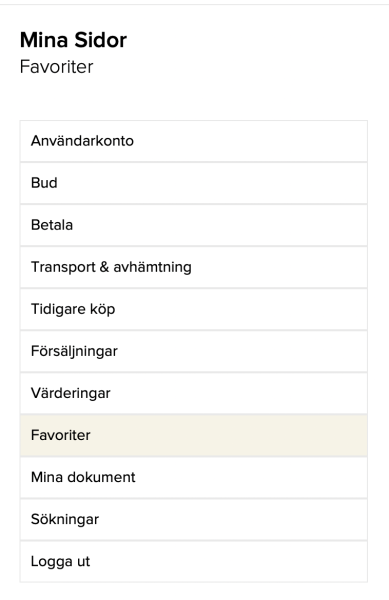389x600 pixels.
Task: Show saved Sökningar
Action: click(194, 520)
